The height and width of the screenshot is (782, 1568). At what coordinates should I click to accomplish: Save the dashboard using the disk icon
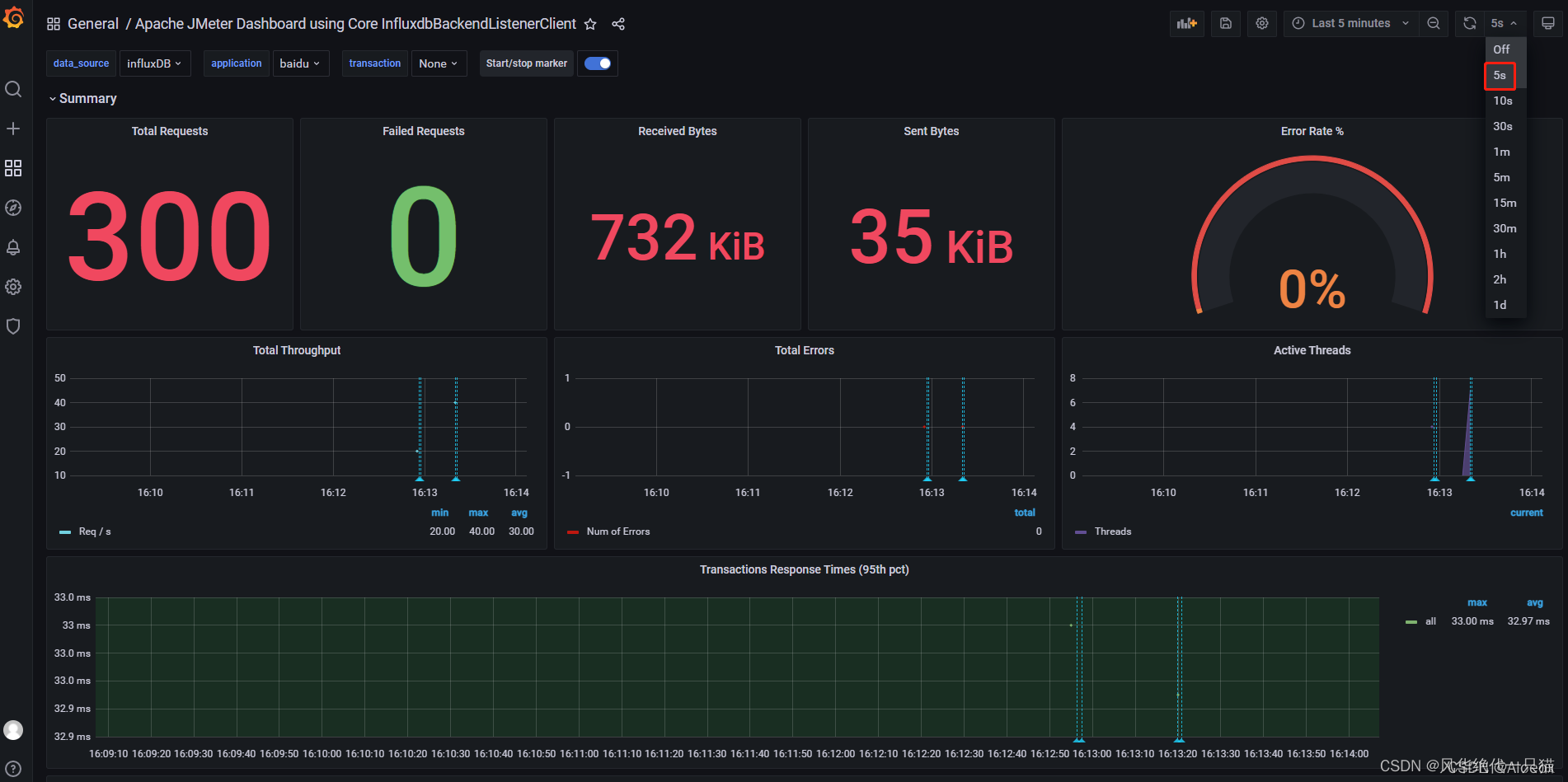[1225, 23]
